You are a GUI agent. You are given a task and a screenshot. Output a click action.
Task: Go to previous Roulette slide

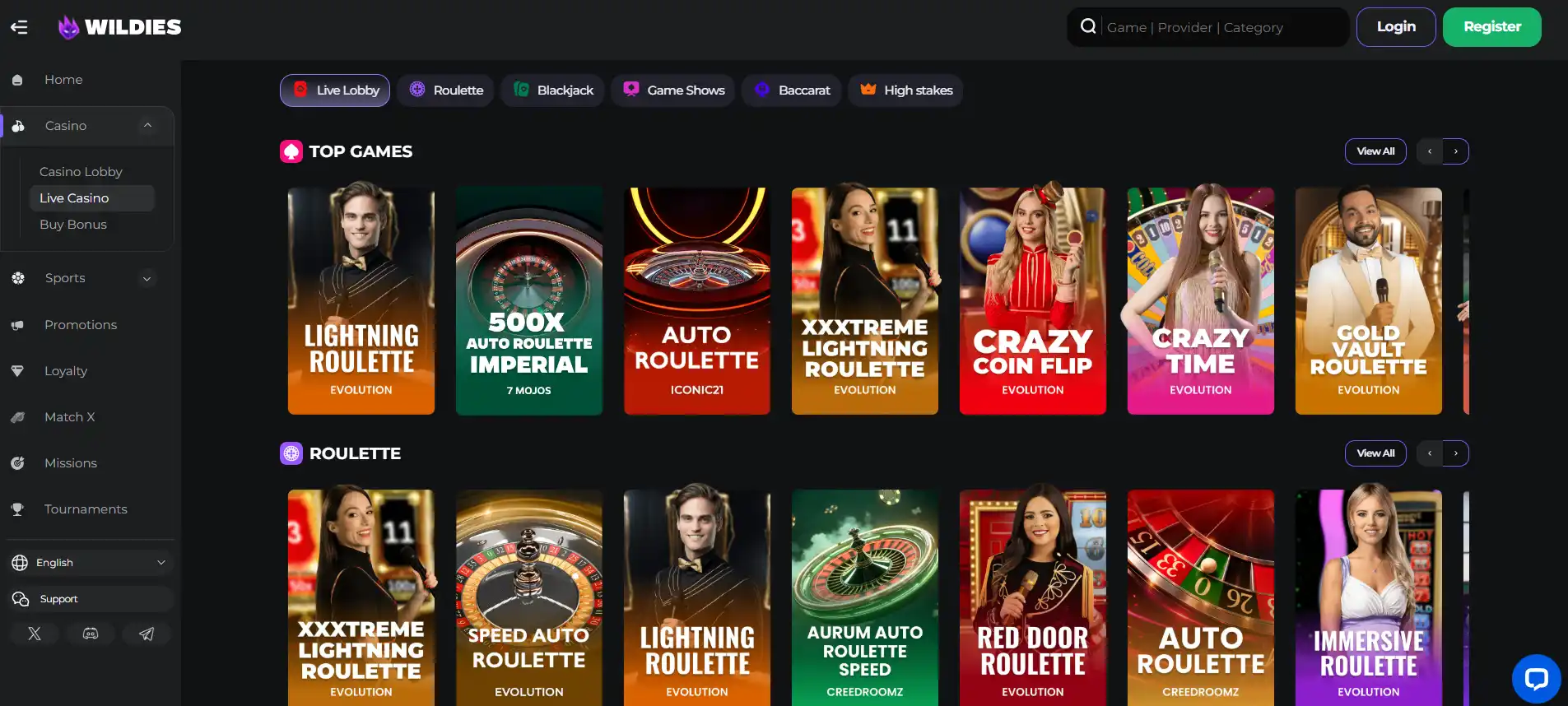pos(1430,453)
